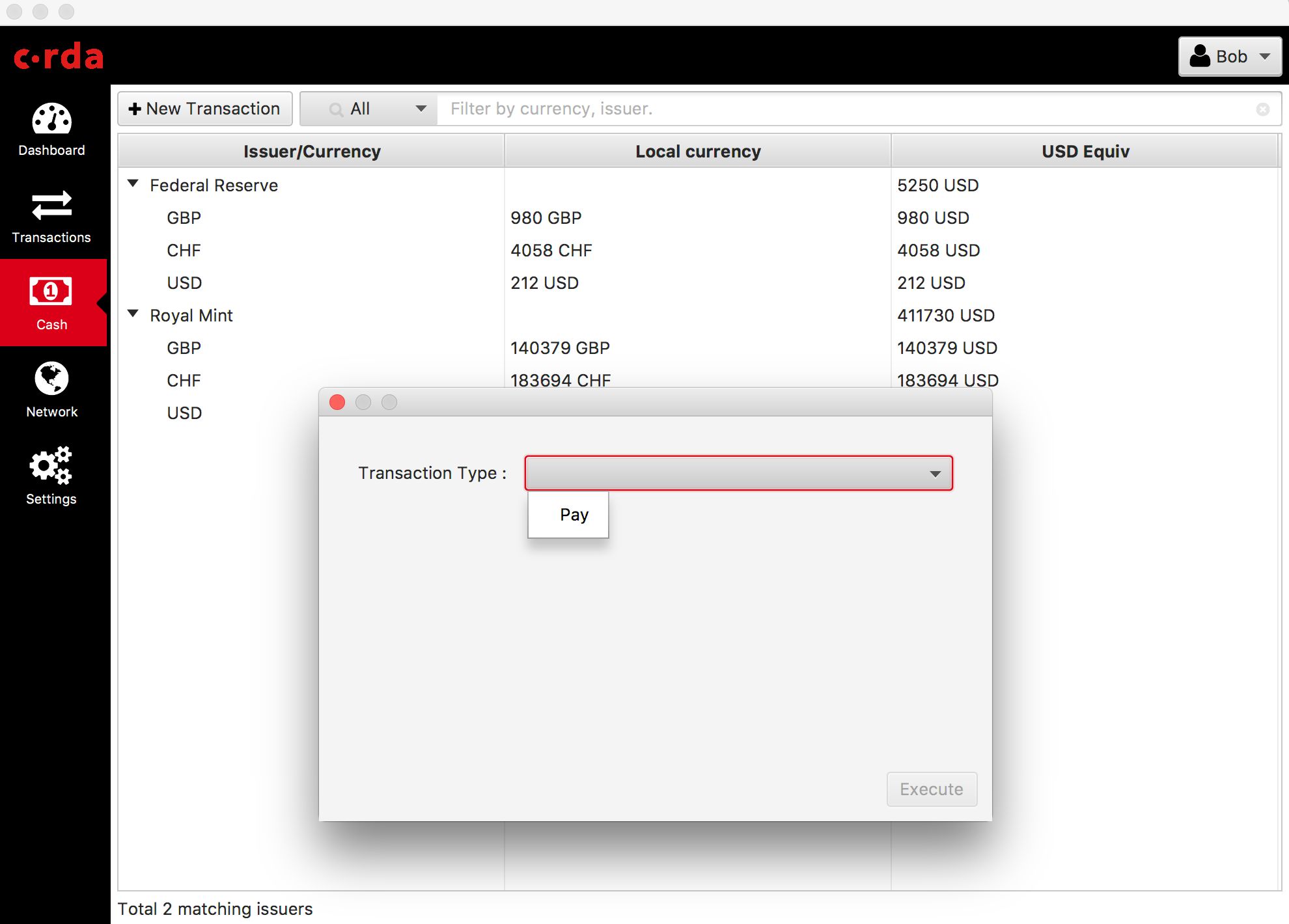The image size is (1289, 924).
Task: Click the Bob user profile icon
Action: point(1200,57)
